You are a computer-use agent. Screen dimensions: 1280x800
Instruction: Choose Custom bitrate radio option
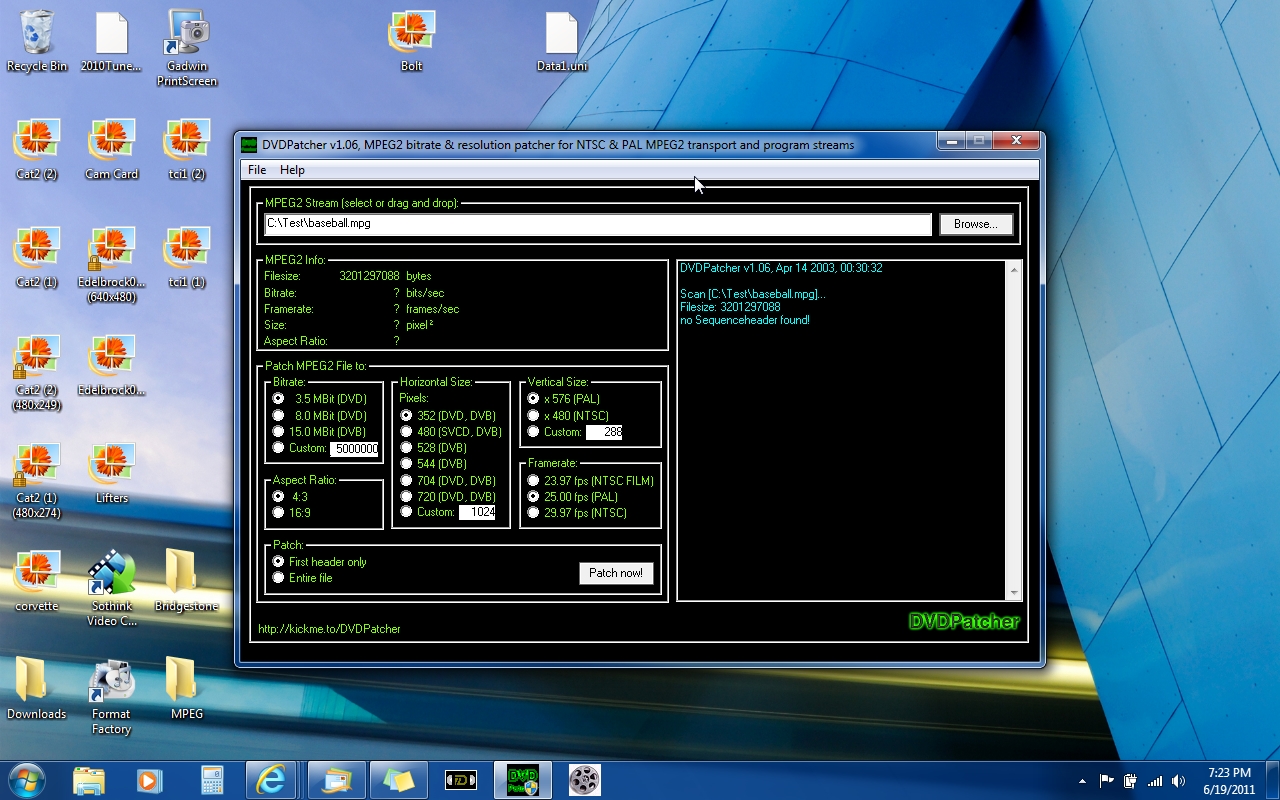click(279, 448)
